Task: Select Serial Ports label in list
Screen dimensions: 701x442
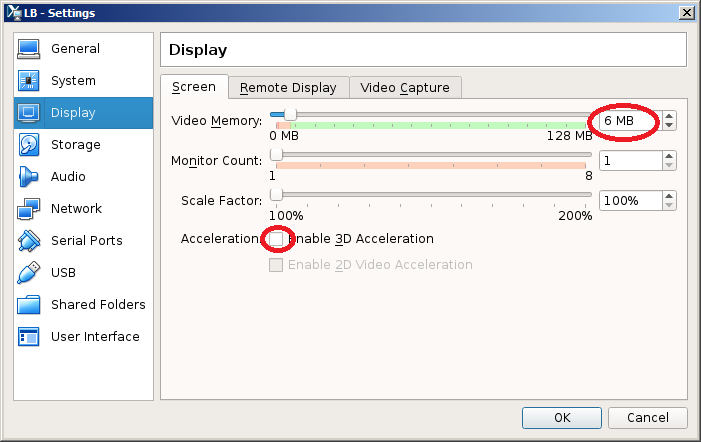Action: (x=87, y=240)
